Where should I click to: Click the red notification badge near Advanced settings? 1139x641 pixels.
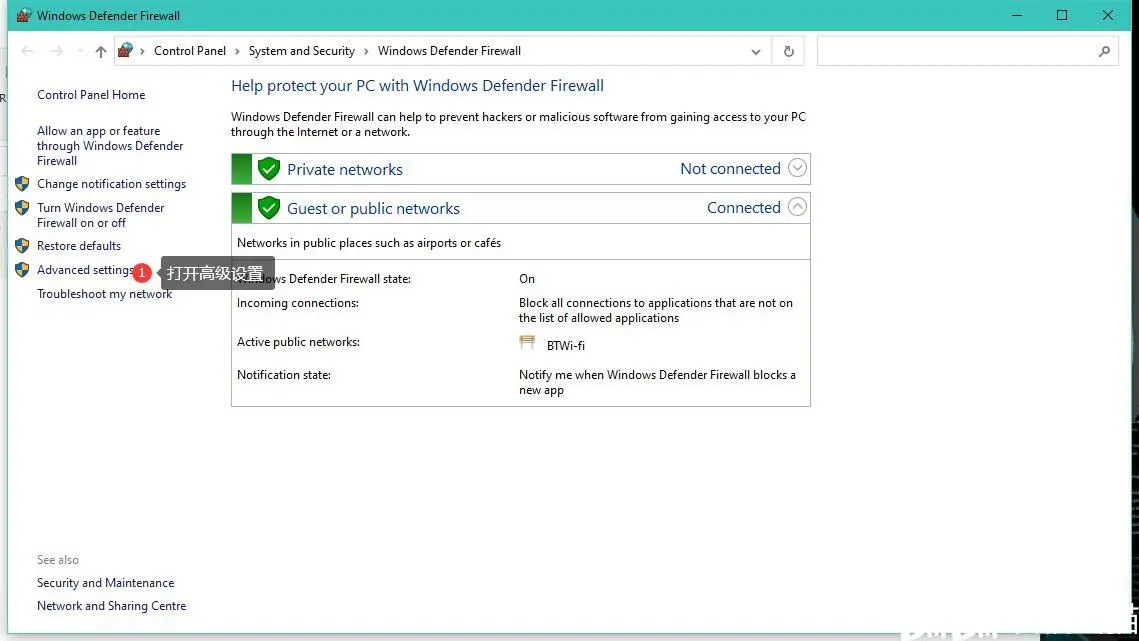(142, 271)
